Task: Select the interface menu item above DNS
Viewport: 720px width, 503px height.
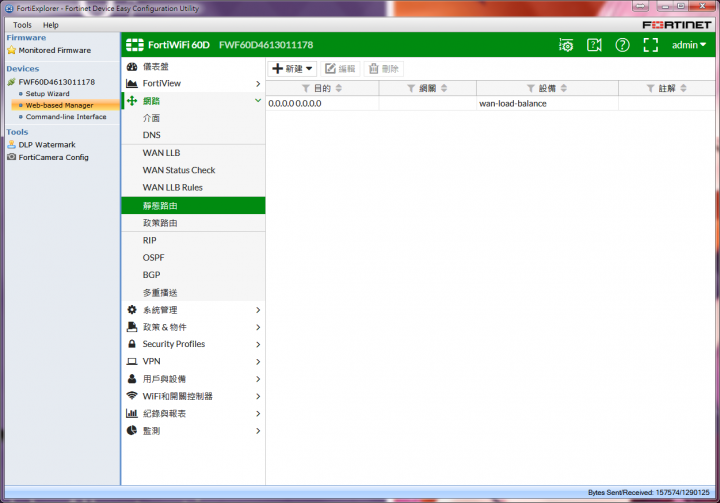Action: coord(193,118)
